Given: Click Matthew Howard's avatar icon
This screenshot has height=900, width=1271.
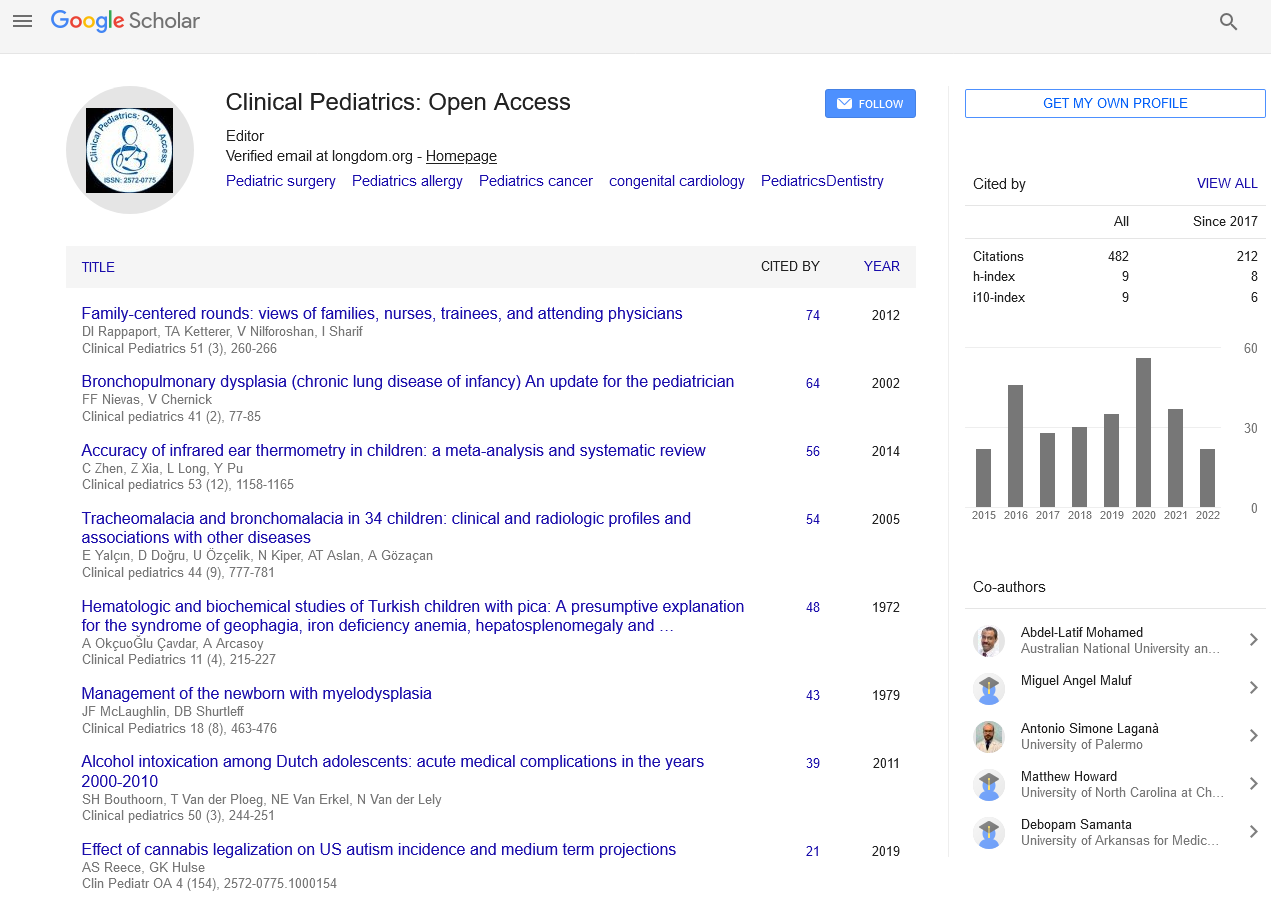Looking at the screenshot, I should click(x=989, y=785).
